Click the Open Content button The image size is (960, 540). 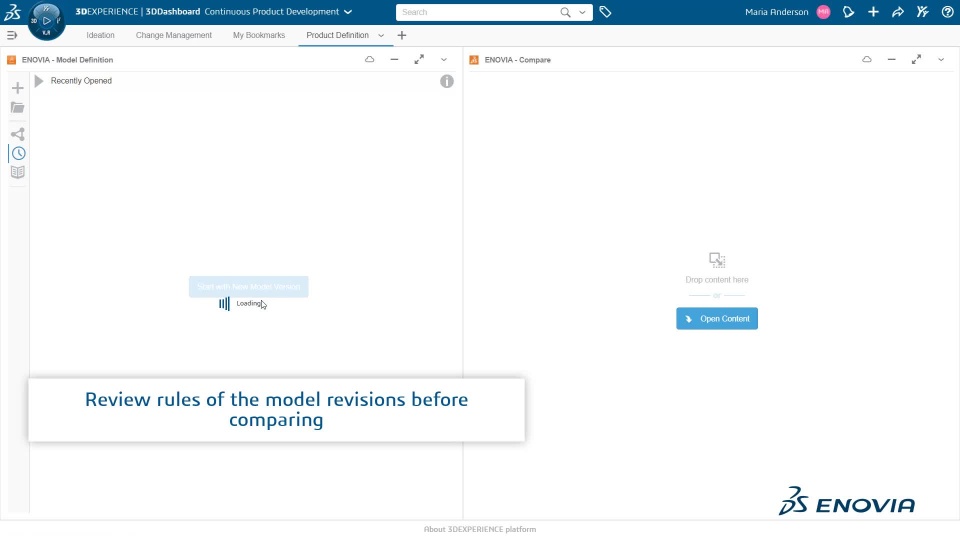point(717,318)
